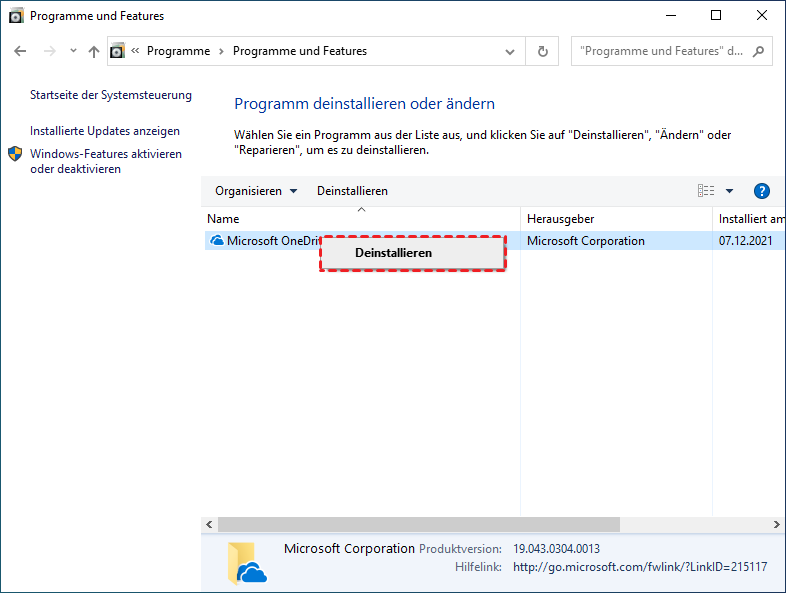Open the Organisieren menu
The image size is (786, 593).
tap(256, 191)
